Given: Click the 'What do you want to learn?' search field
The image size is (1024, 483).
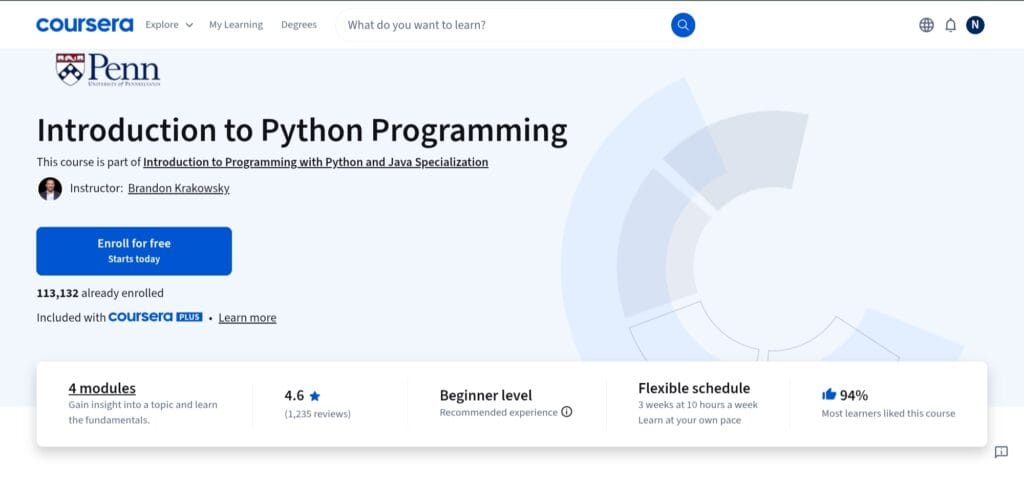Looking at the screenshot, I should point(503,25).
